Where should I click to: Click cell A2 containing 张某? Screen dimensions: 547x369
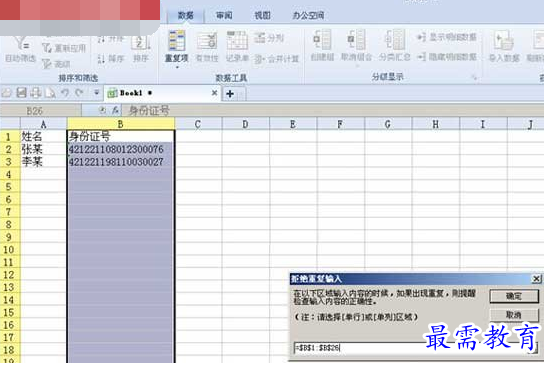click(x=43, y=149)
